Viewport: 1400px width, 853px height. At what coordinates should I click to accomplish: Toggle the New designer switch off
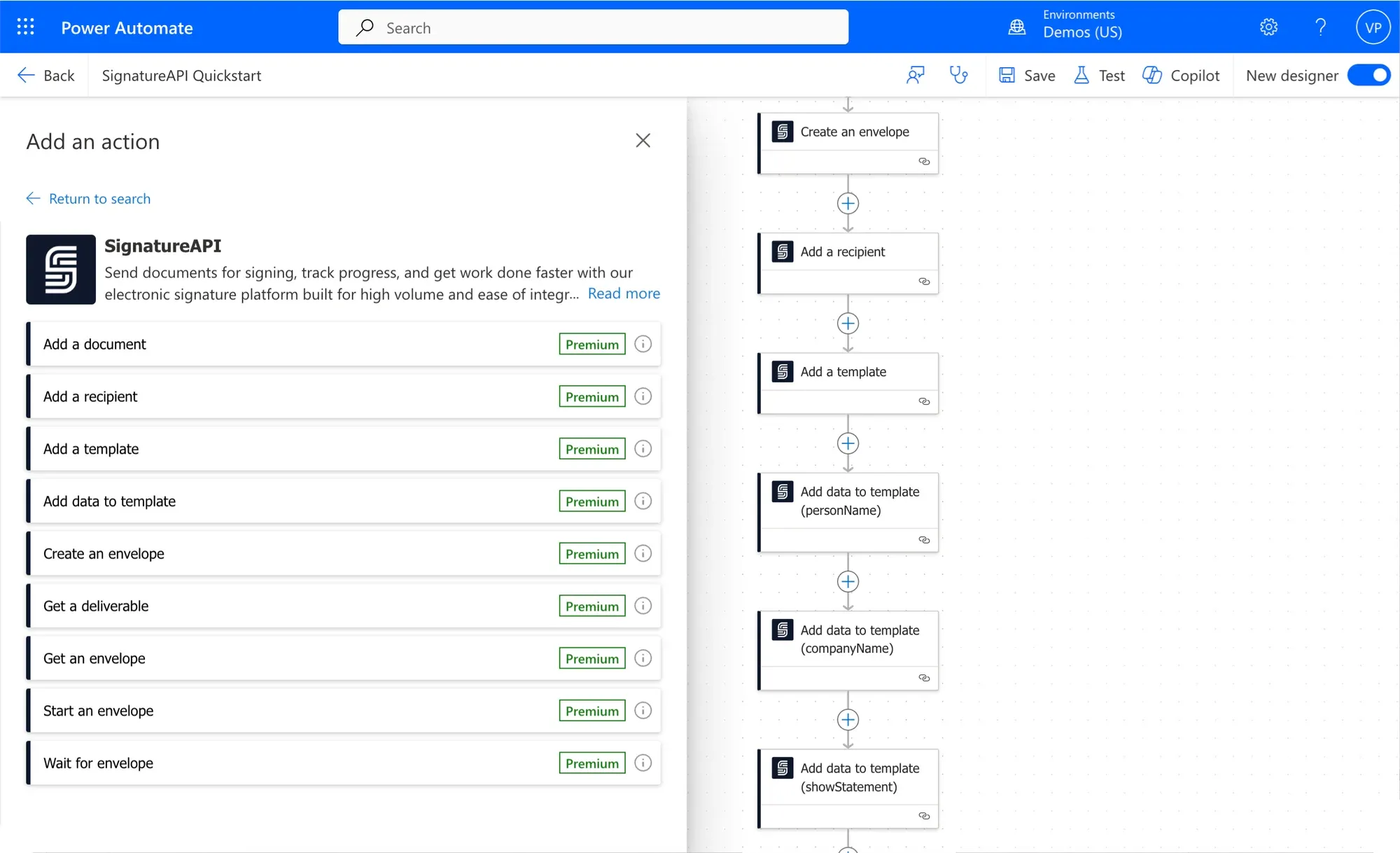(x=1368, y=75)
